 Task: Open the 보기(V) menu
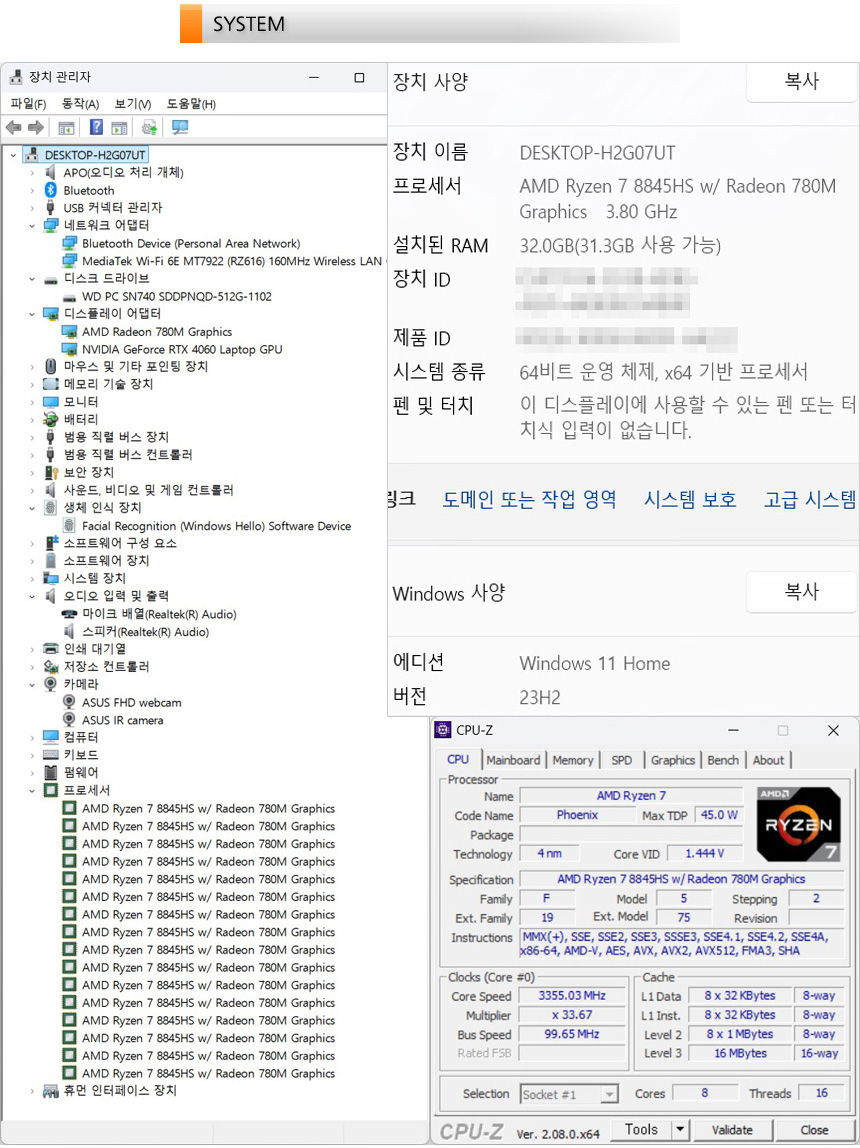pyautogui.click(x=132, y=104)
